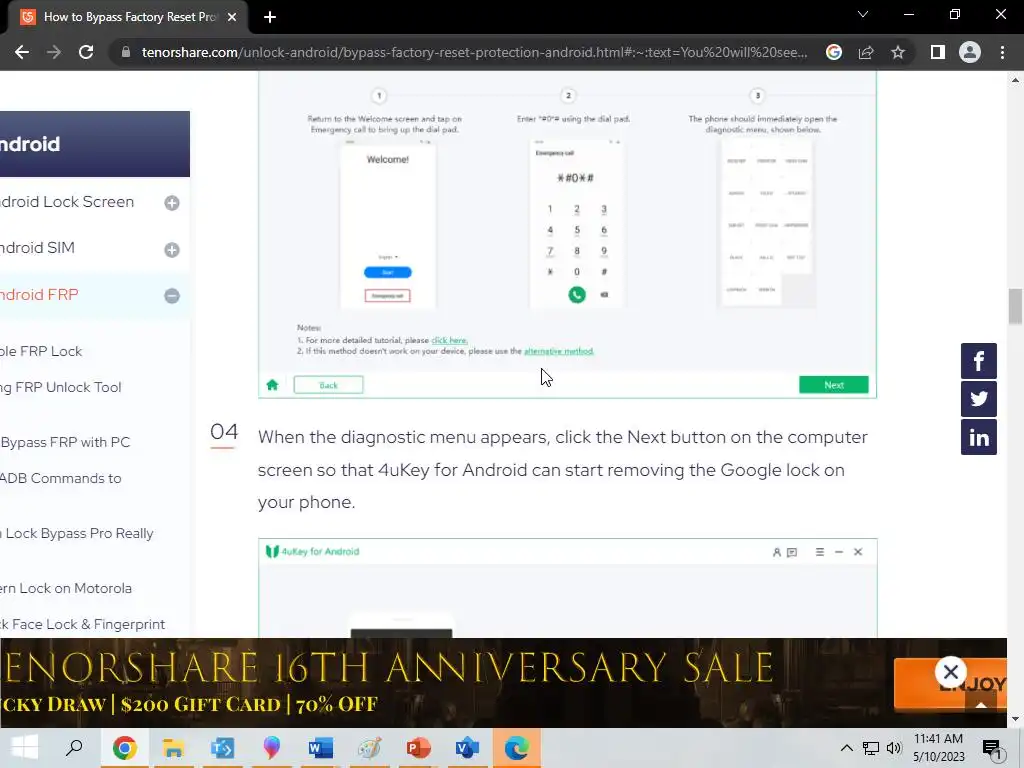This screenshot has height=768, width=1024.
Task: Expand Android SIM section
Action: click(x=172, y=250)
